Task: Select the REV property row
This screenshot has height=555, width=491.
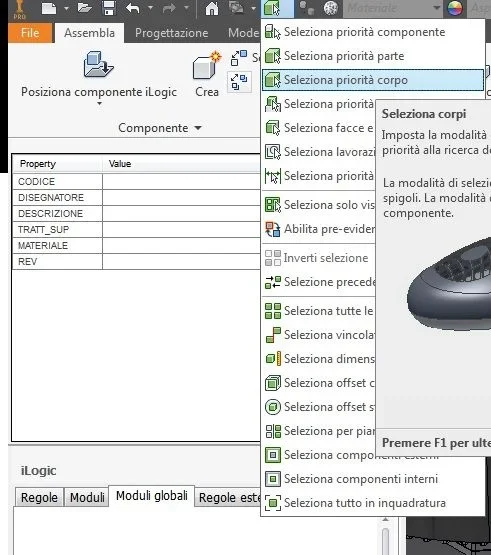Action: (137, 262)
